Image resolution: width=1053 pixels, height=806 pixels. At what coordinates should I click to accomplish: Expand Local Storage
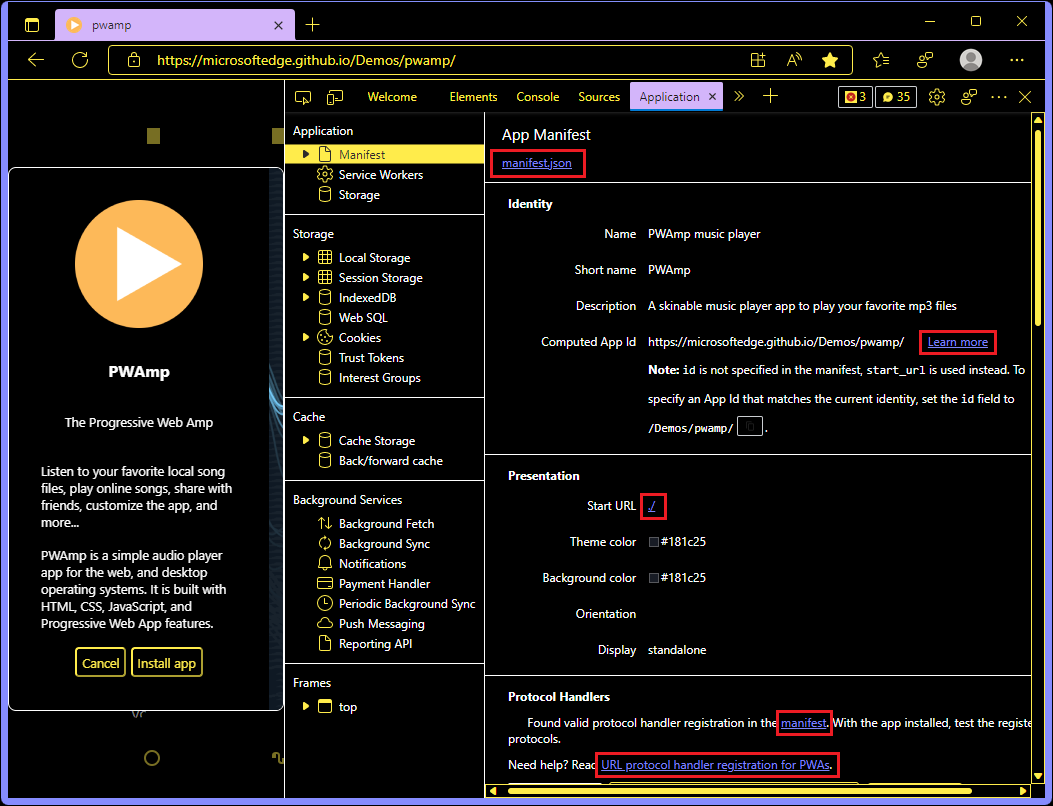coord(306,257)
